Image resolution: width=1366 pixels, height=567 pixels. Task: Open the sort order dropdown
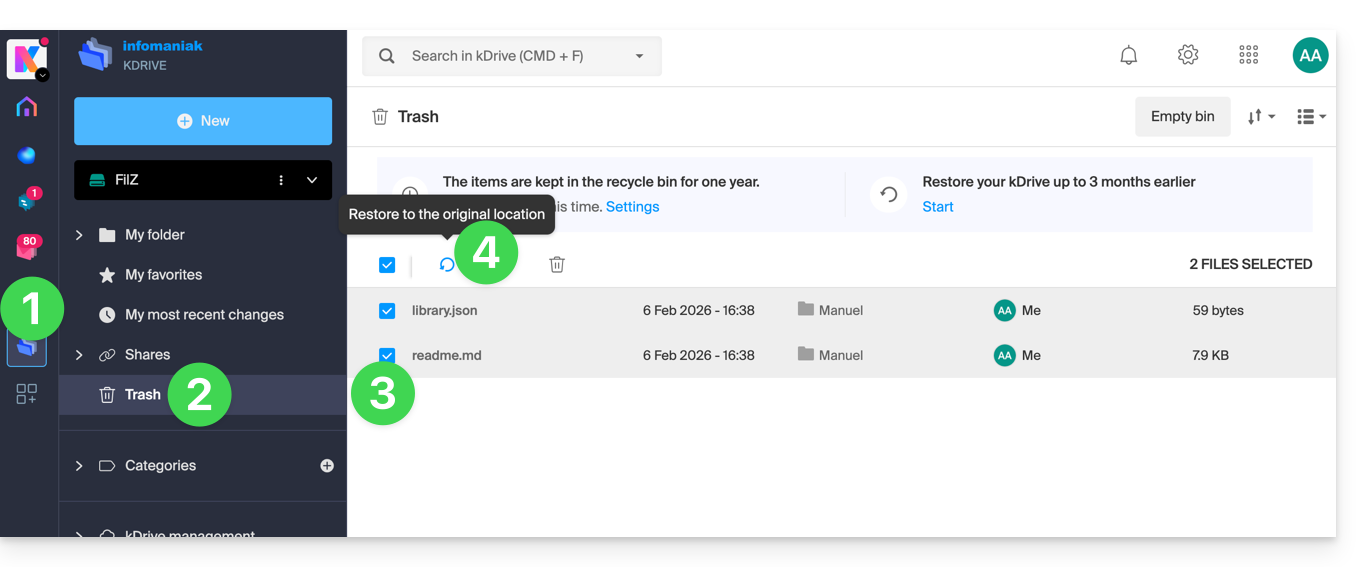1261,117
